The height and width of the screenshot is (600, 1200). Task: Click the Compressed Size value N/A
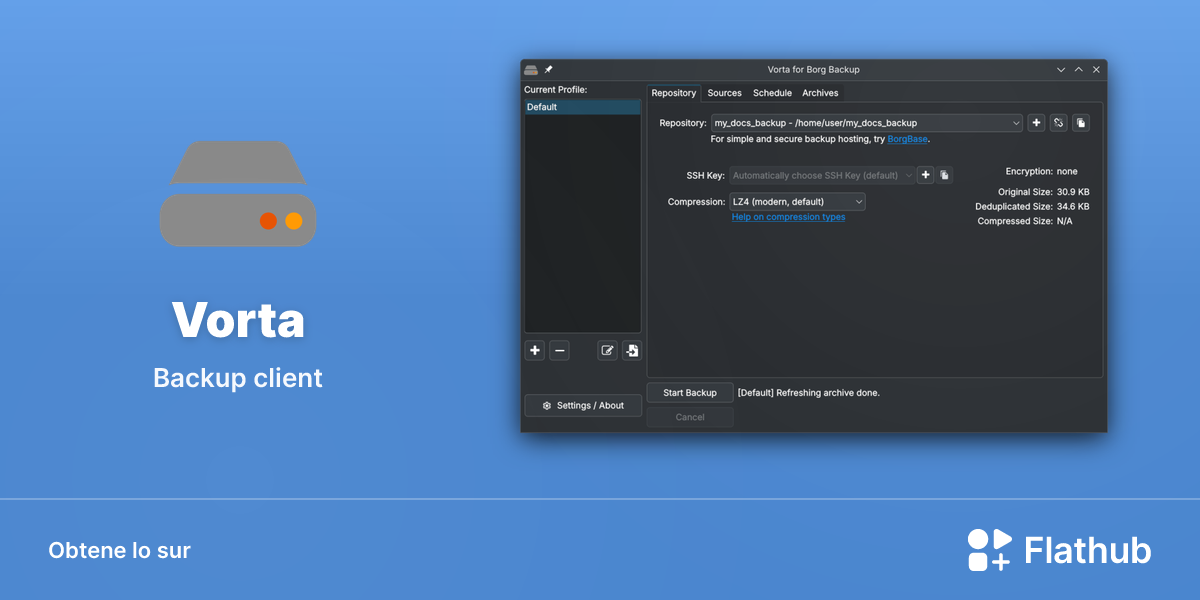[x=1065, y=222]
